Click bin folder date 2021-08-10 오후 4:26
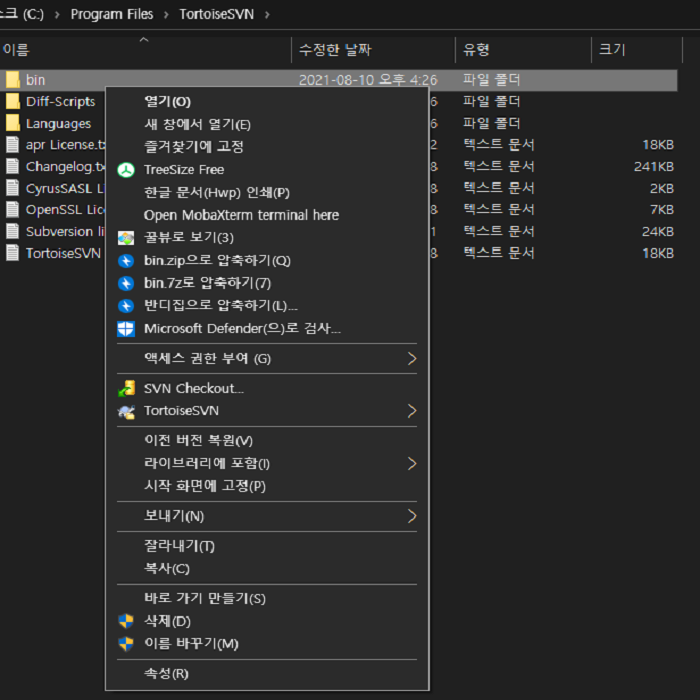Image resolution: width=700 pixels, height=700 pixels. pyautogui.click(x=368, y=80)
